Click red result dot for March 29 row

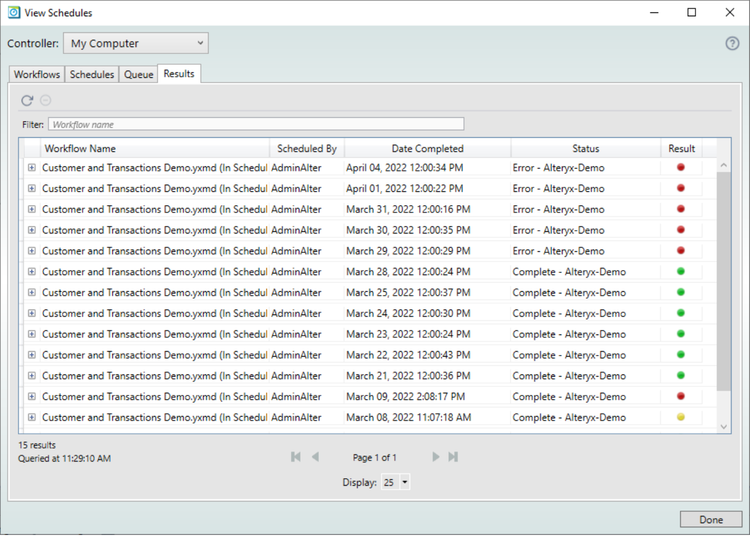click(681, 251)
